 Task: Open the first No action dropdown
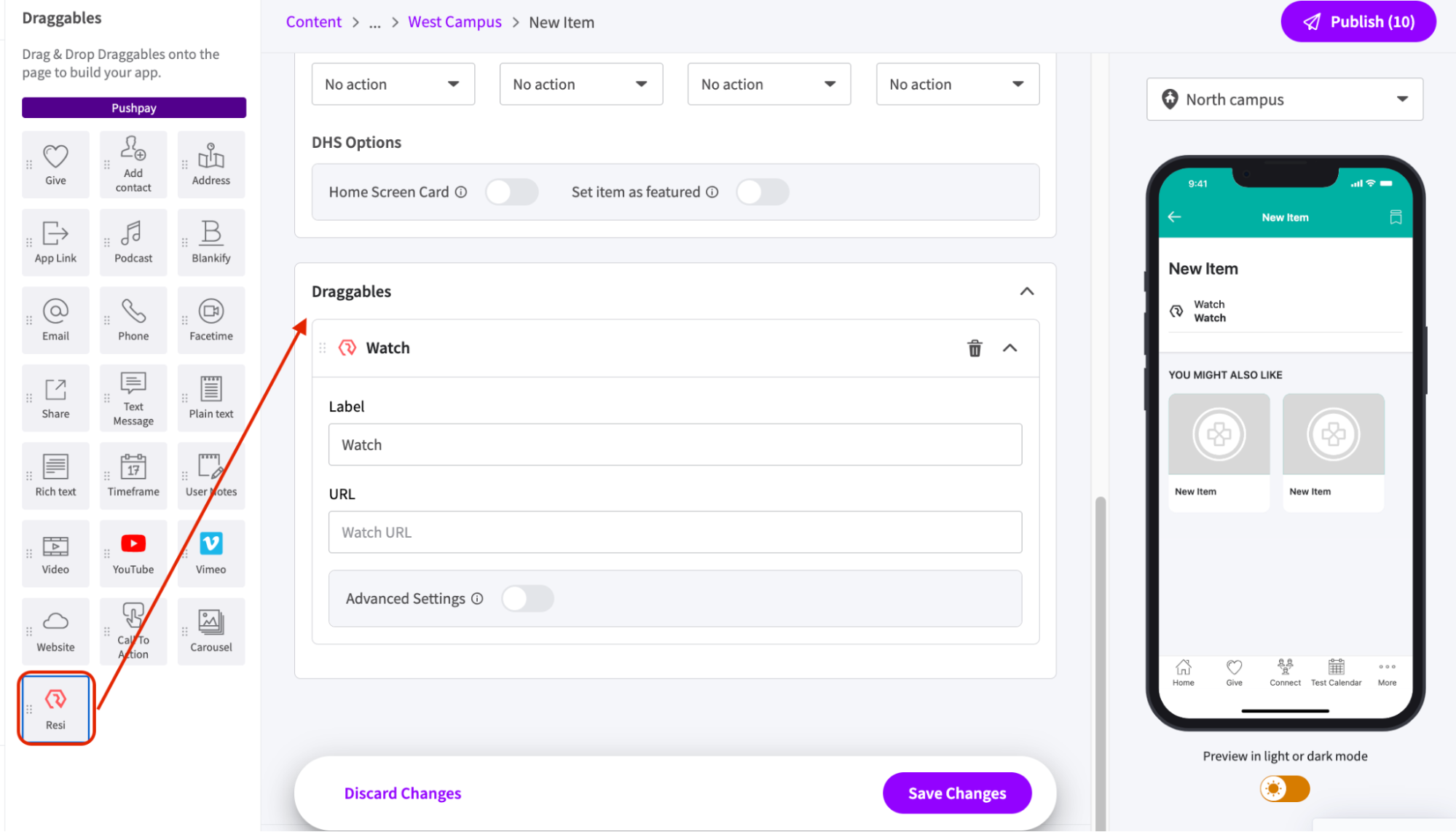tap(393, 85)
